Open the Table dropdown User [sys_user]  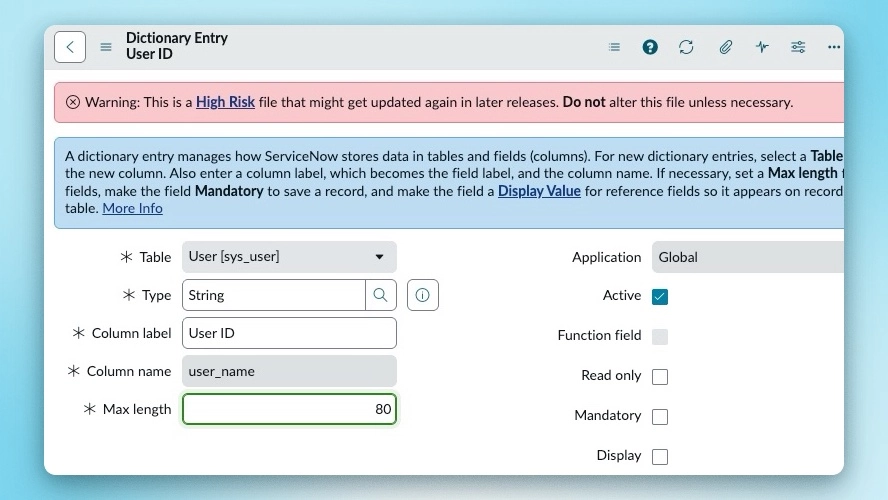coord(289,257)
